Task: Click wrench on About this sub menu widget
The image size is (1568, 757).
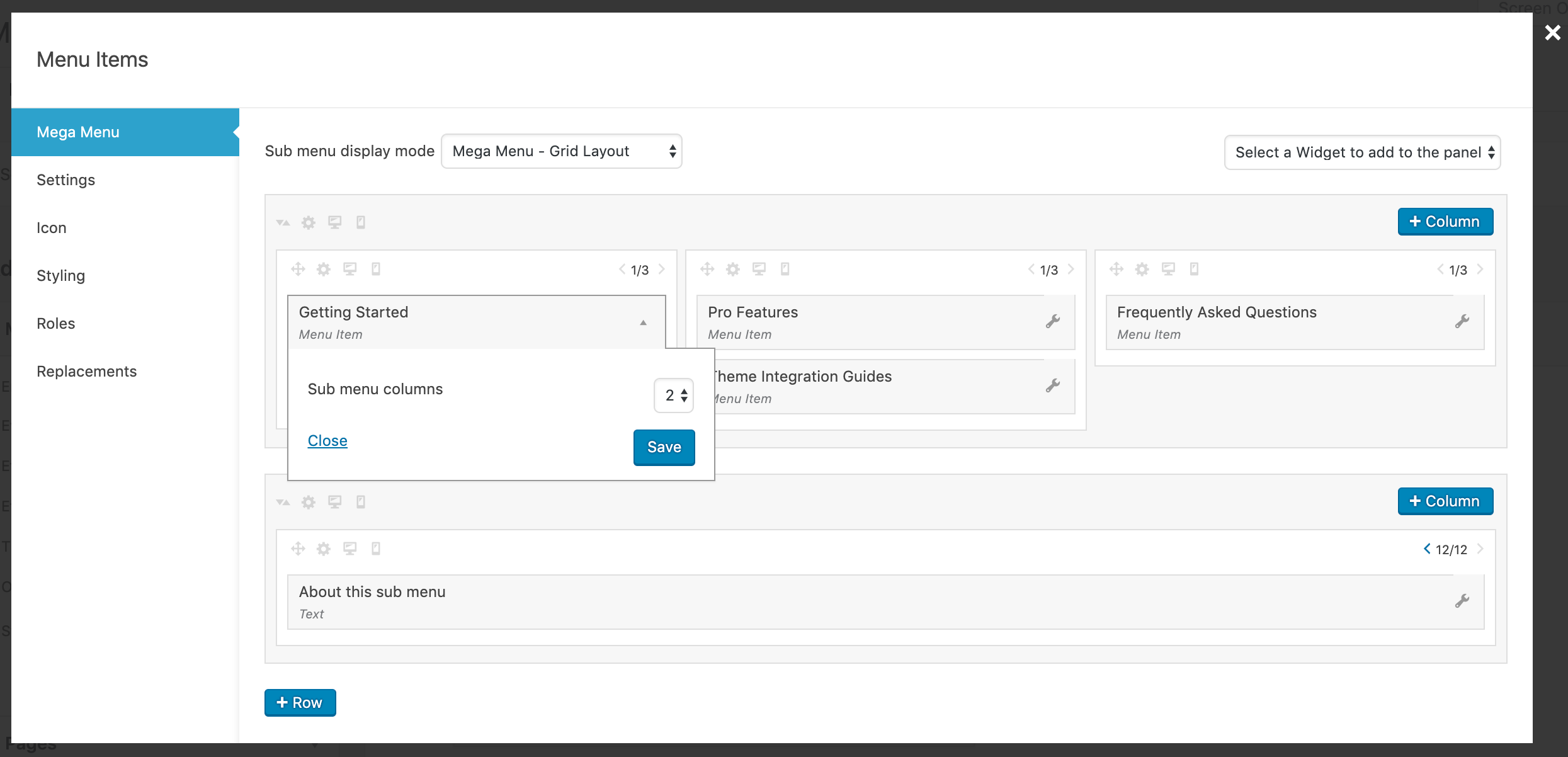Action: 1462,601
